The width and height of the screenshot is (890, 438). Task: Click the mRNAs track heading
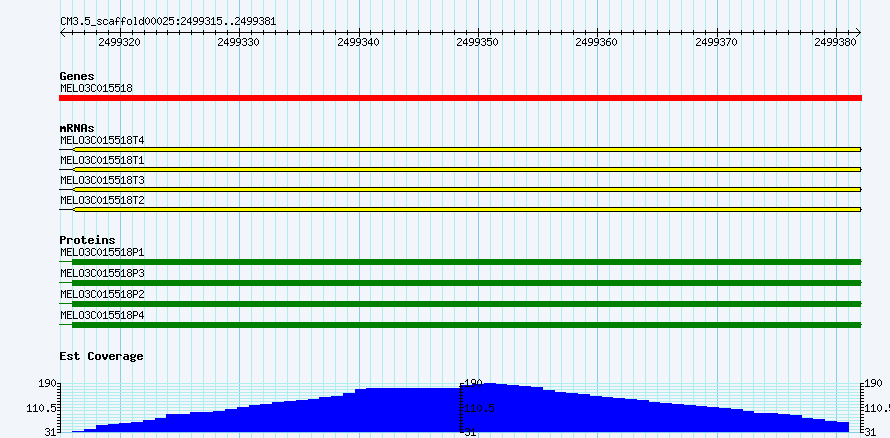(x=77, y=128)
